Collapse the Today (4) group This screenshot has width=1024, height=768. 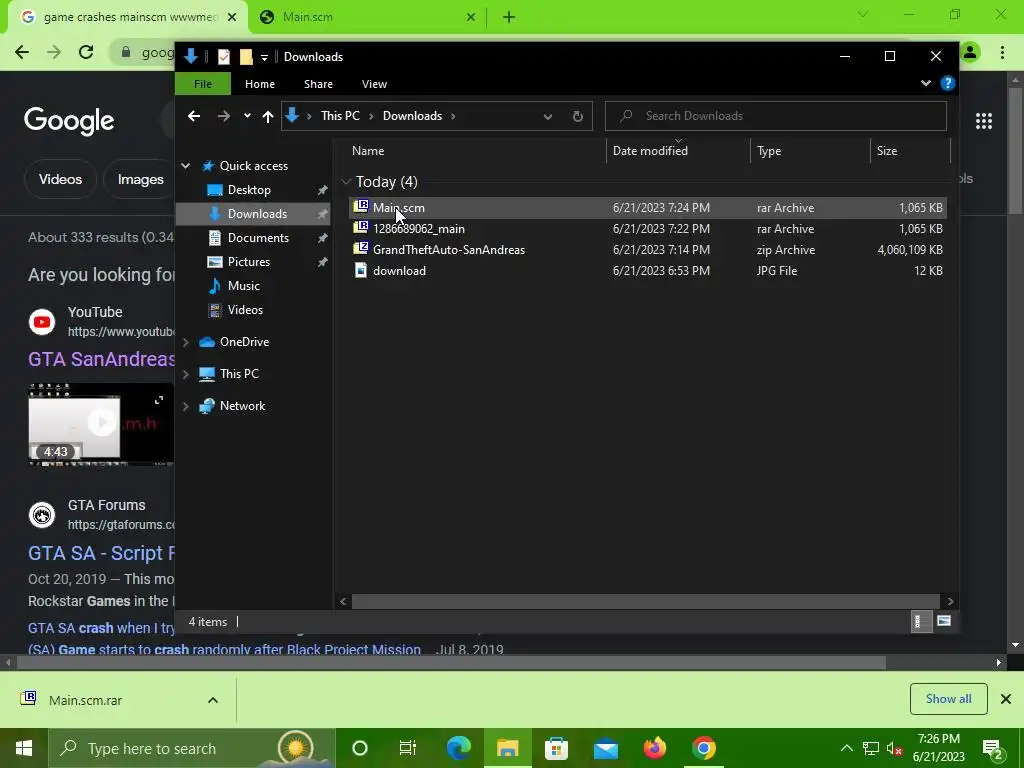(347, 182)
